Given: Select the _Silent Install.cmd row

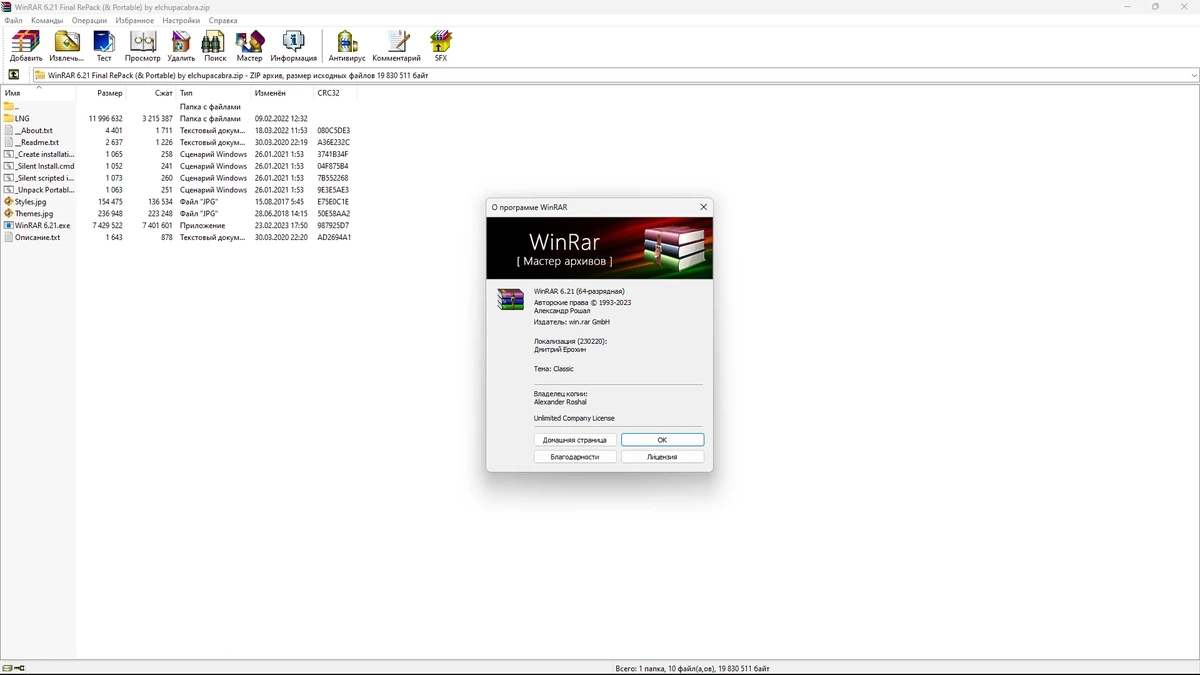Looking at the screenshot, I should pos(178,166).
